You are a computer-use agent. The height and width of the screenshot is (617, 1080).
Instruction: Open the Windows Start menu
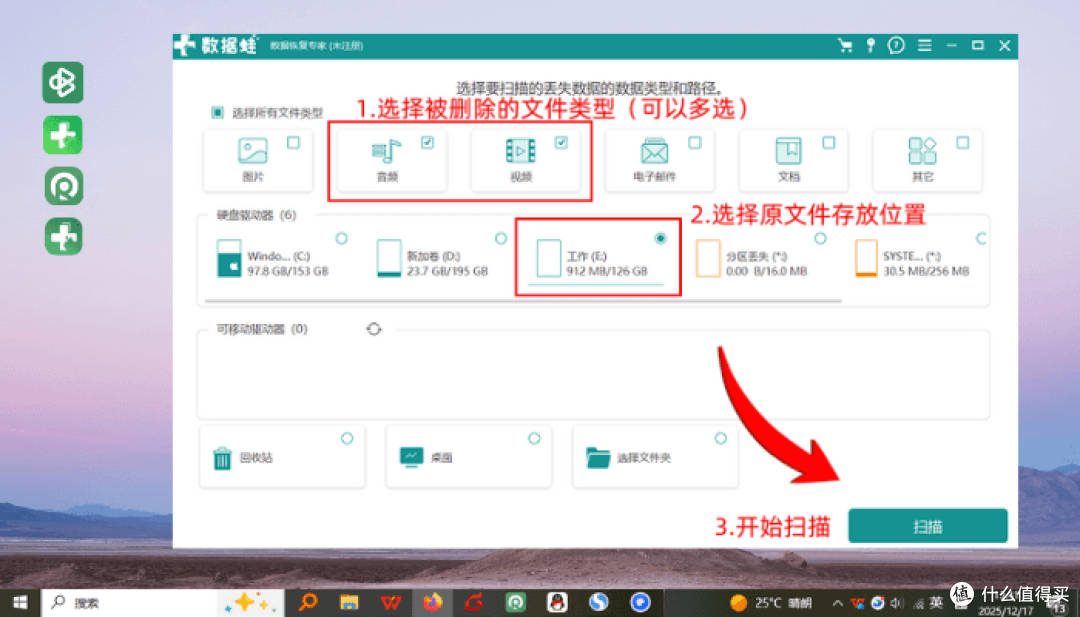[x=19, y=603]
